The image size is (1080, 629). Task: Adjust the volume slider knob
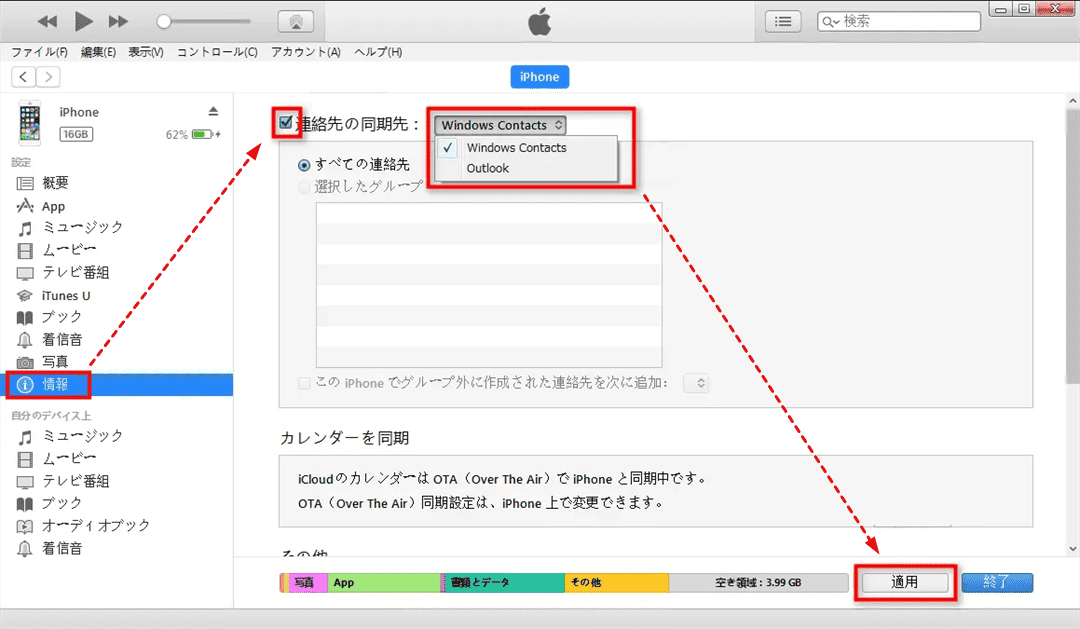pos(163,21)
